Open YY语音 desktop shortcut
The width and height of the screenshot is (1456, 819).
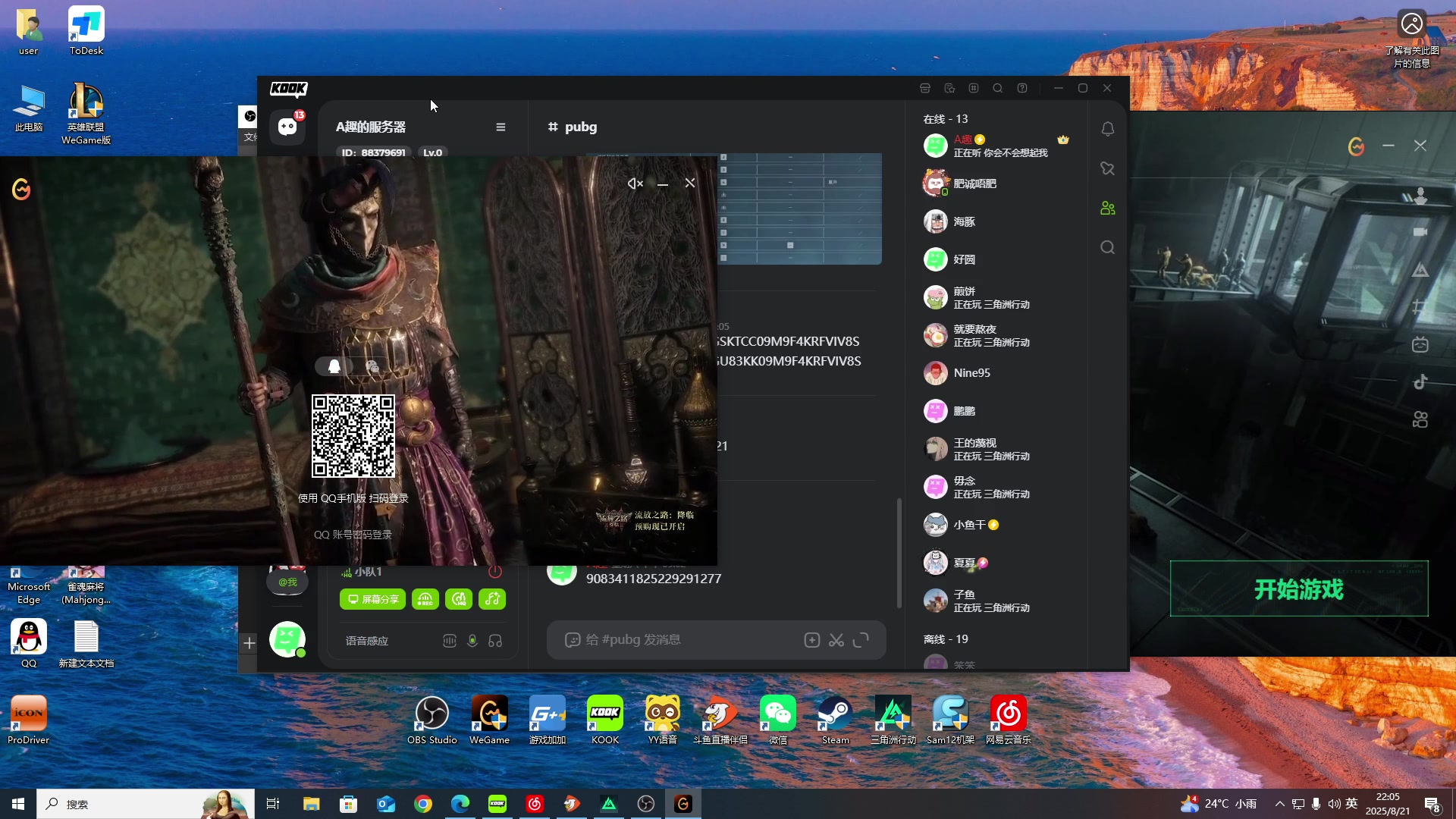[x=663, y=720]
